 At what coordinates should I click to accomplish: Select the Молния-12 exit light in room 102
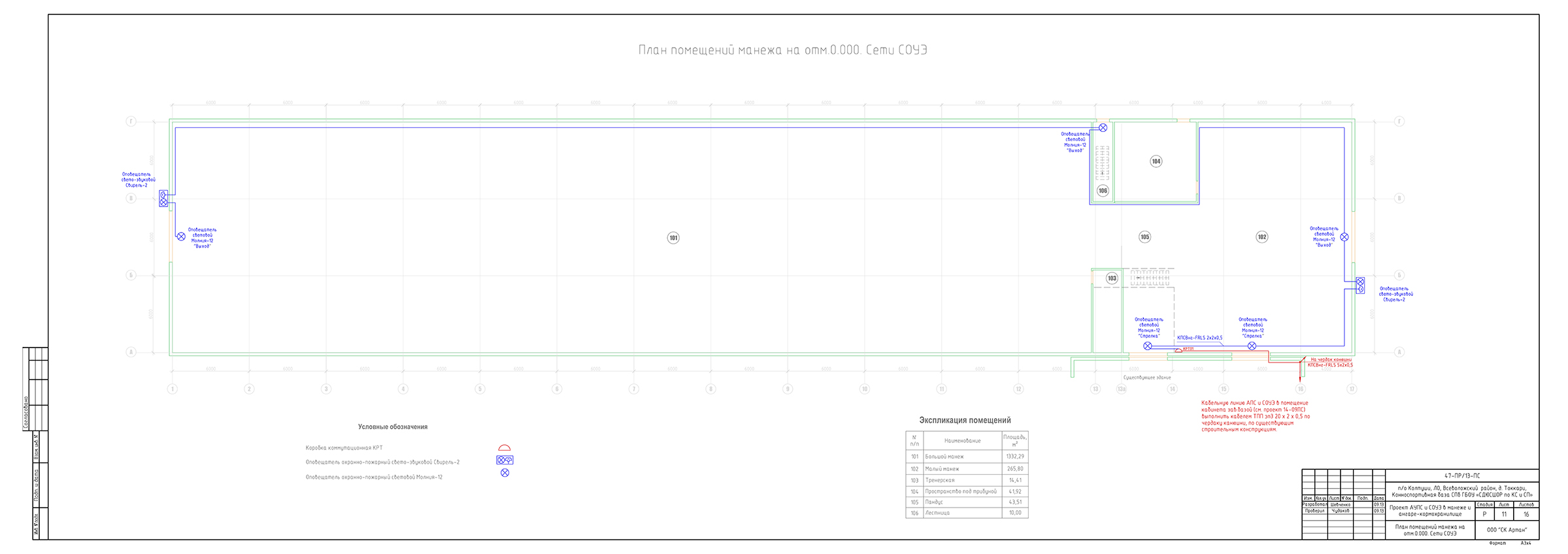(1344, 237)
